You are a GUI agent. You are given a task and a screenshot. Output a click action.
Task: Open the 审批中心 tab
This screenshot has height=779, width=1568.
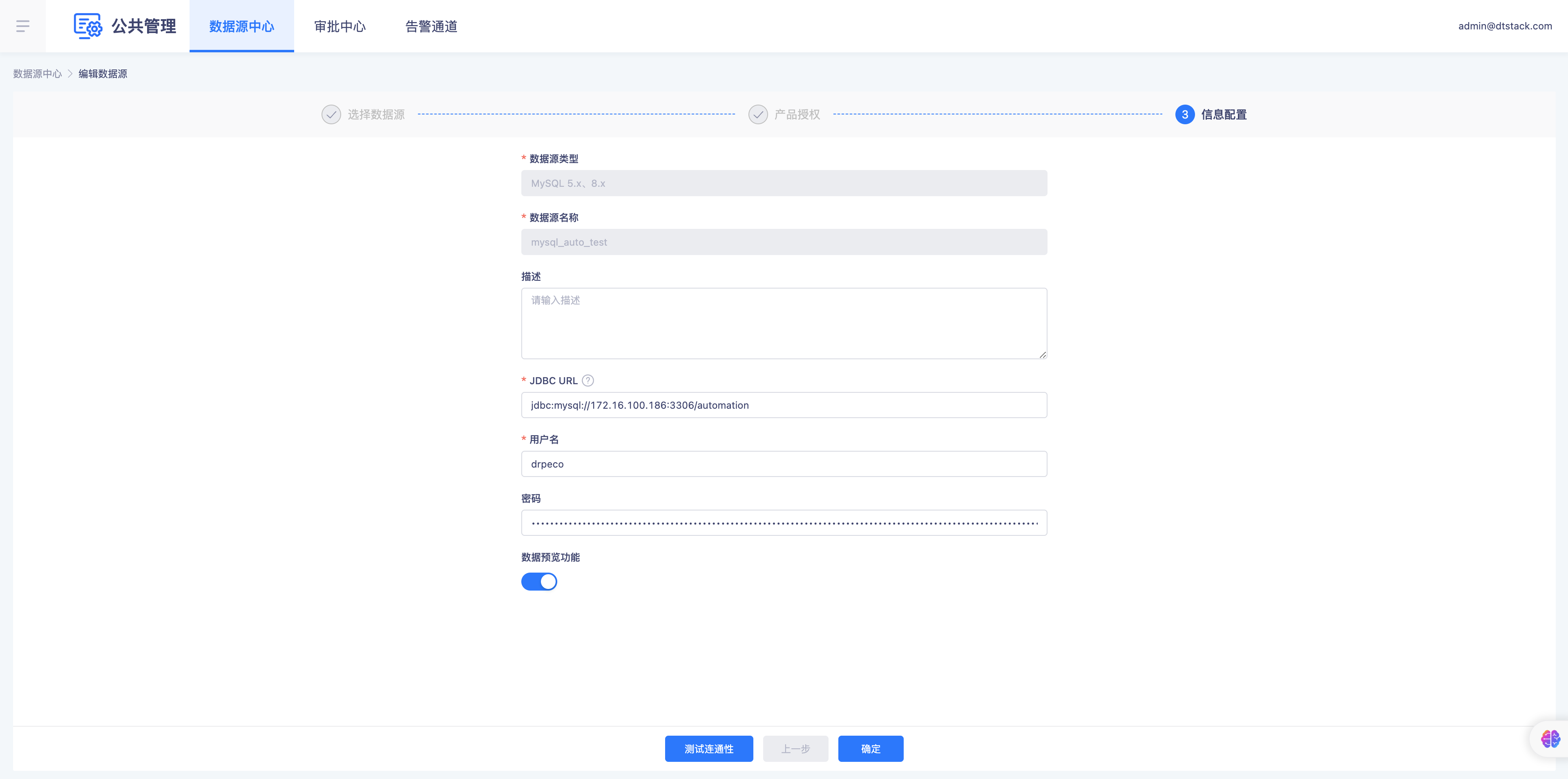[x=340, y=26]
